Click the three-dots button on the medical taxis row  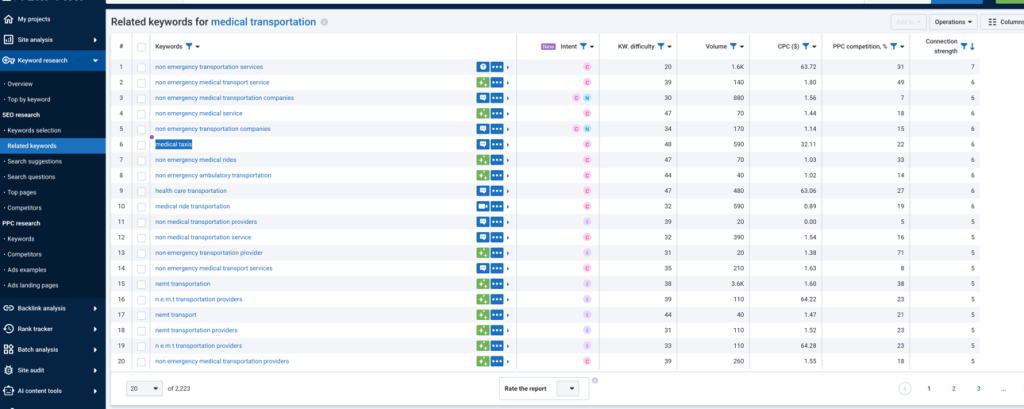pos(497,144)
